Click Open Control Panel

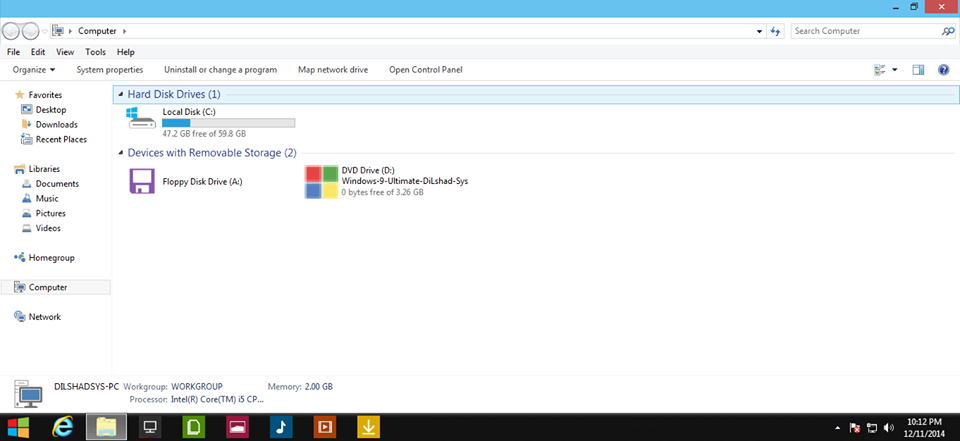click(x=426, y=70)
